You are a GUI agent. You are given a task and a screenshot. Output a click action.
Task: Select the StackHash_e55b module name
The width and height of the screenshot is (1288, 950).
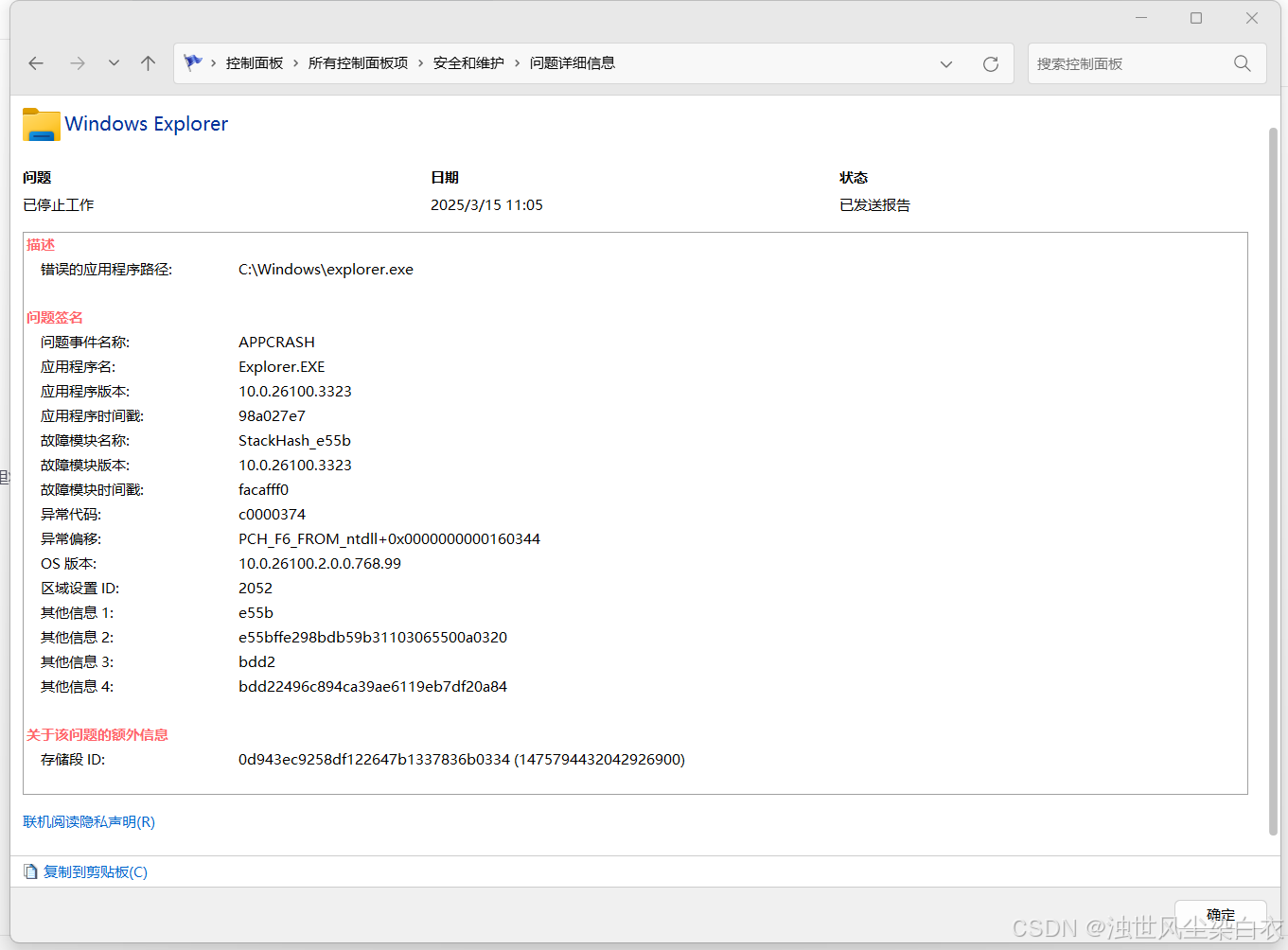tap(294, 441)
